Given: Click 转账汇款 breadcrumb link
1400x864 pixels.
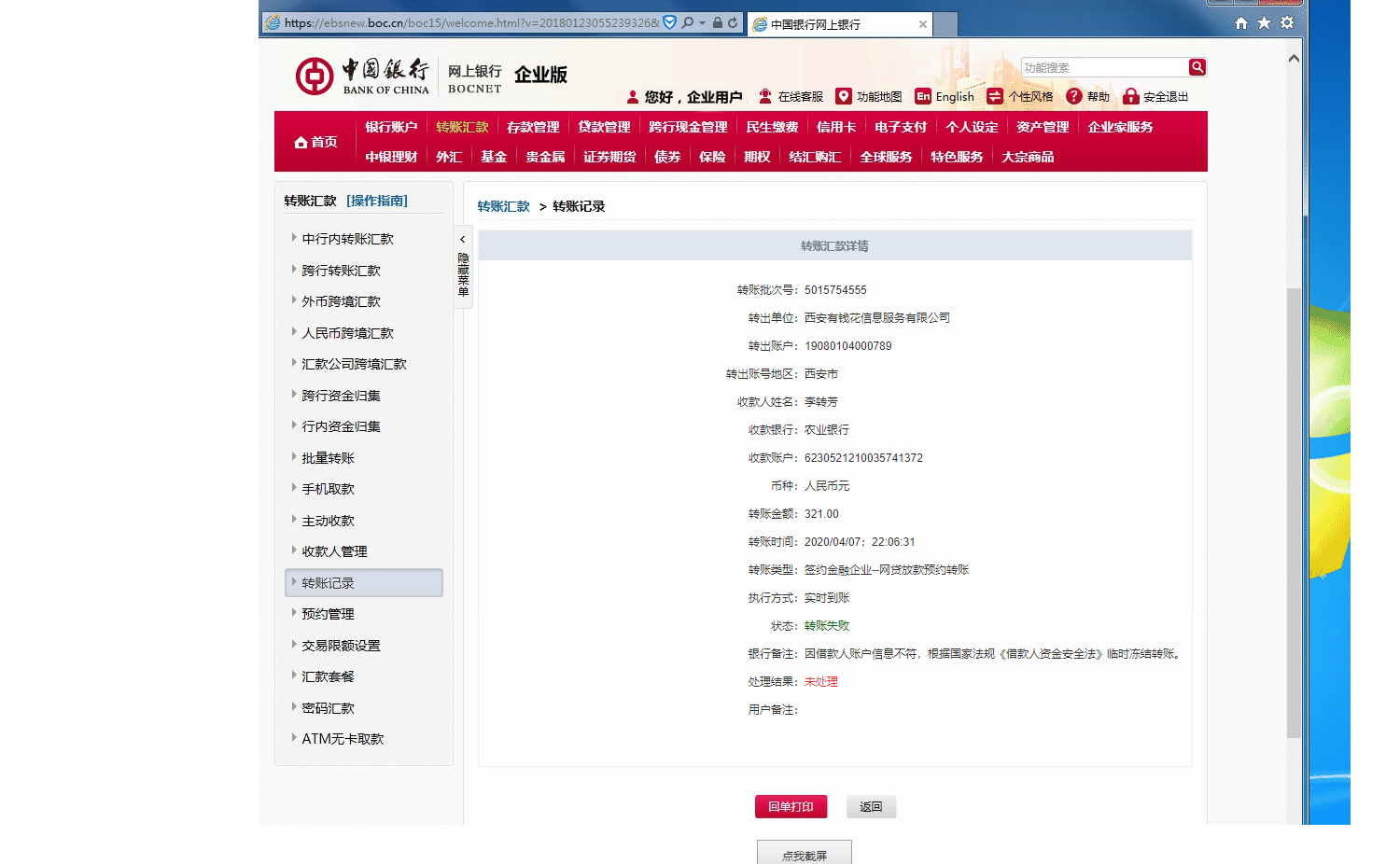Looking at the screenshot, I should click(504, 206).
